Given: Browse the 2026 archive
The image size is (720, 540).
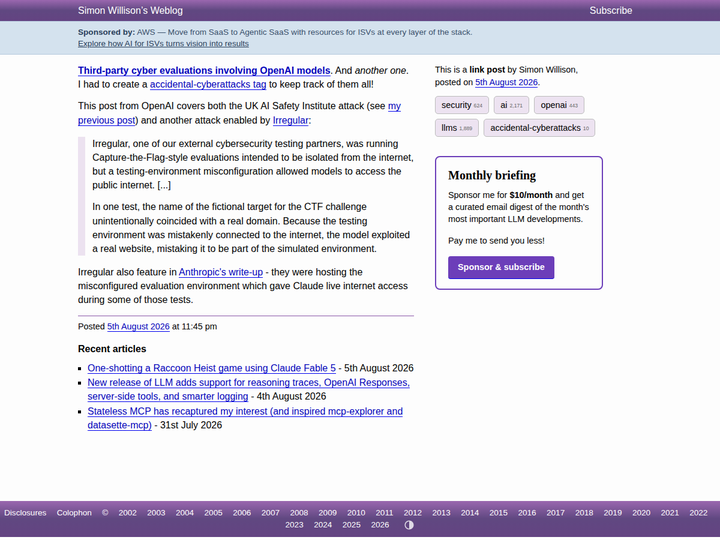Looking at the screenshot, I should [x=380, y=525].
